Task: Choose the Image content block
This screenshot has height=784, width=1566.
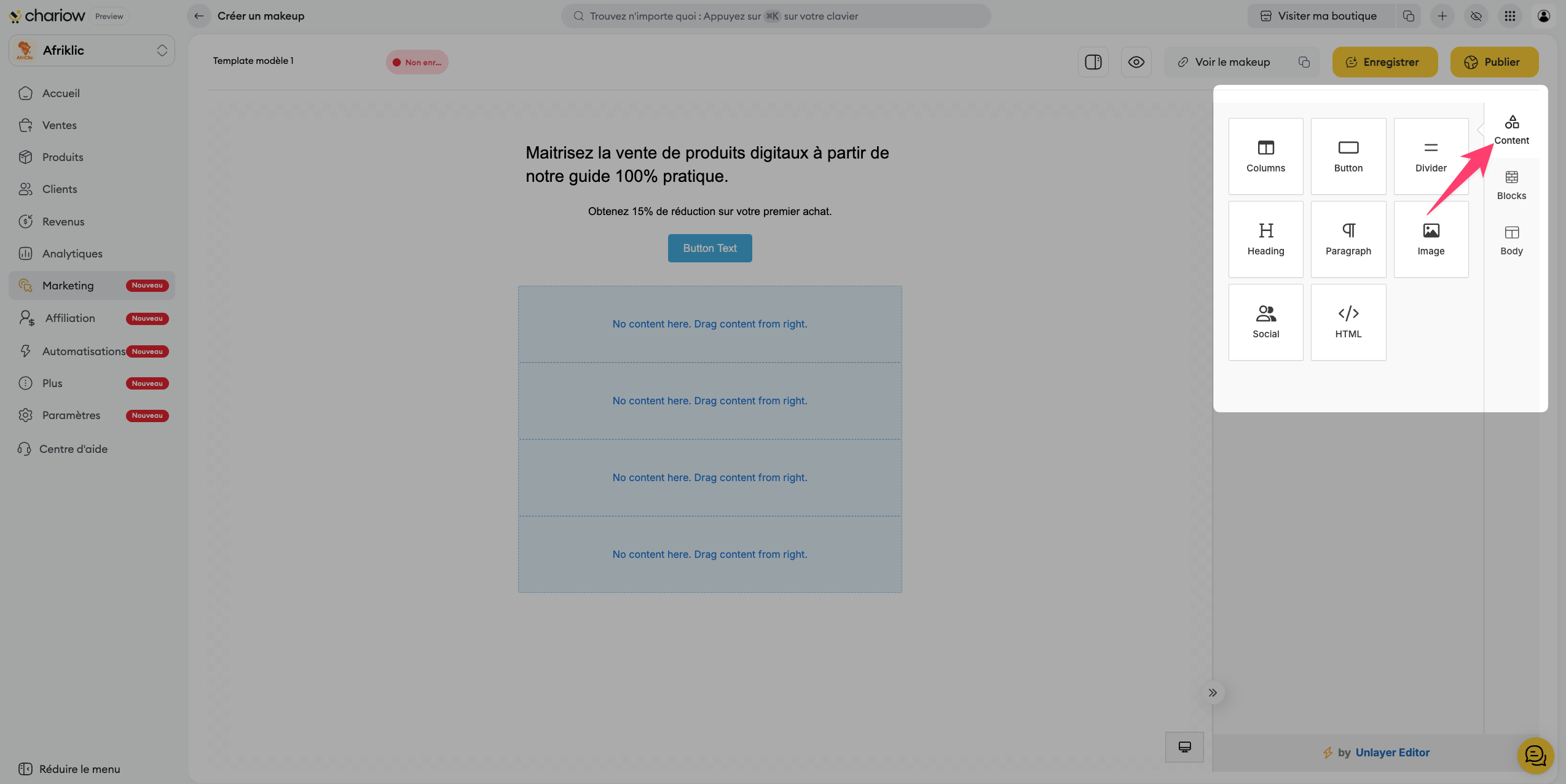Action: (x=1430, y=239)
